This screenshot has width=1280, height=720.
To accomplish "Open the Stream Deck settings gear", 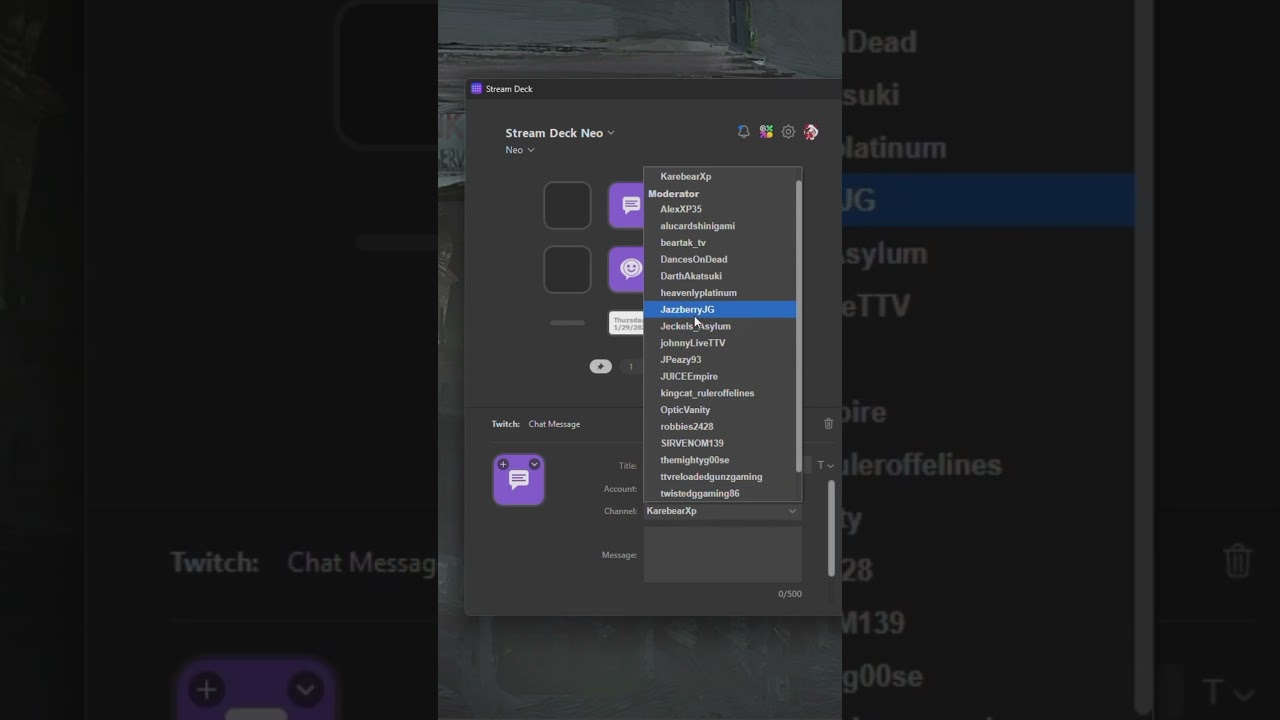I will pyautogui.click(x=788, y=132).
